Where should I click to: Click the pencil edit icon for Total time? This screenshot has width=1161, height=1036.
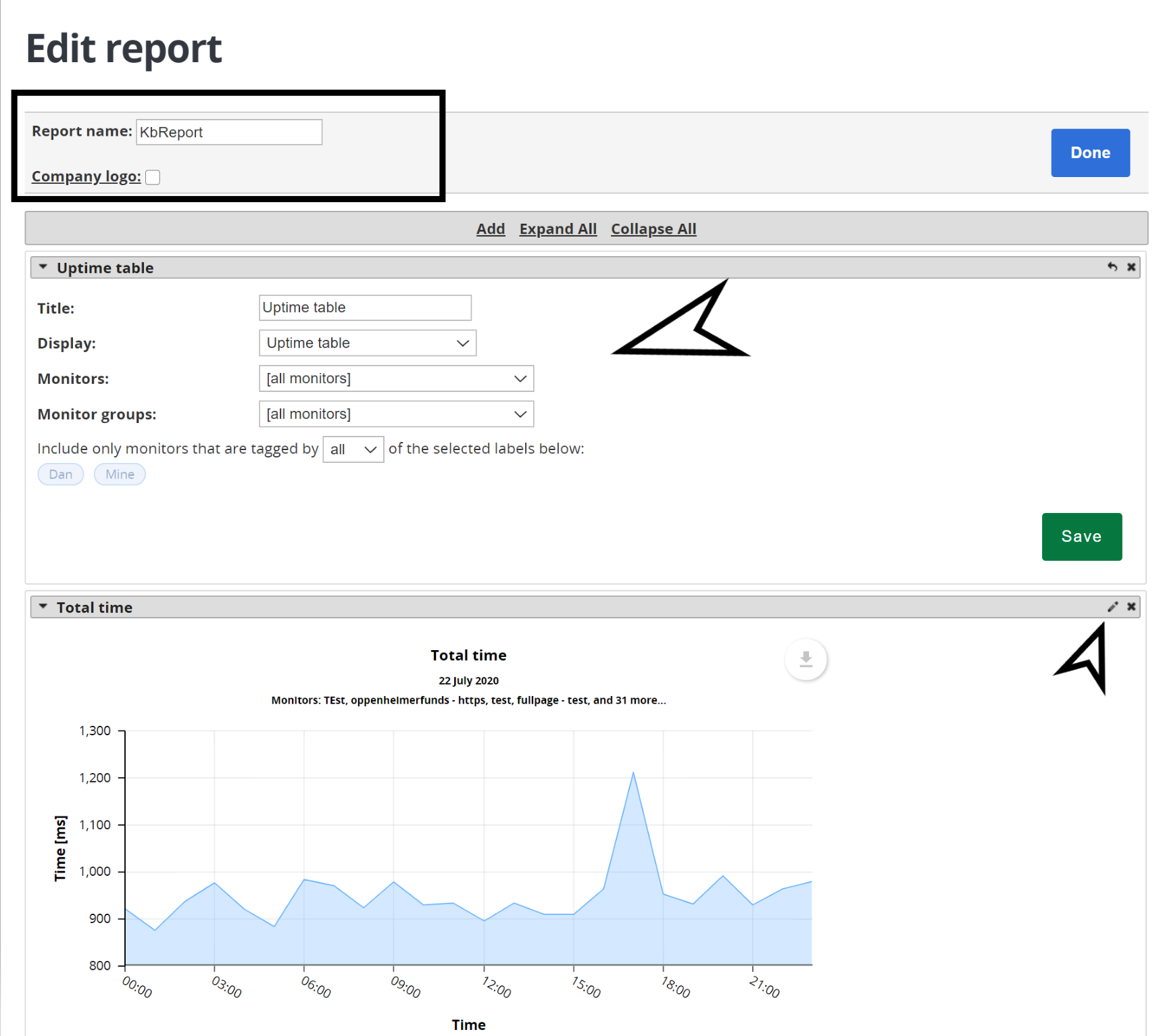click(1112, 607)
